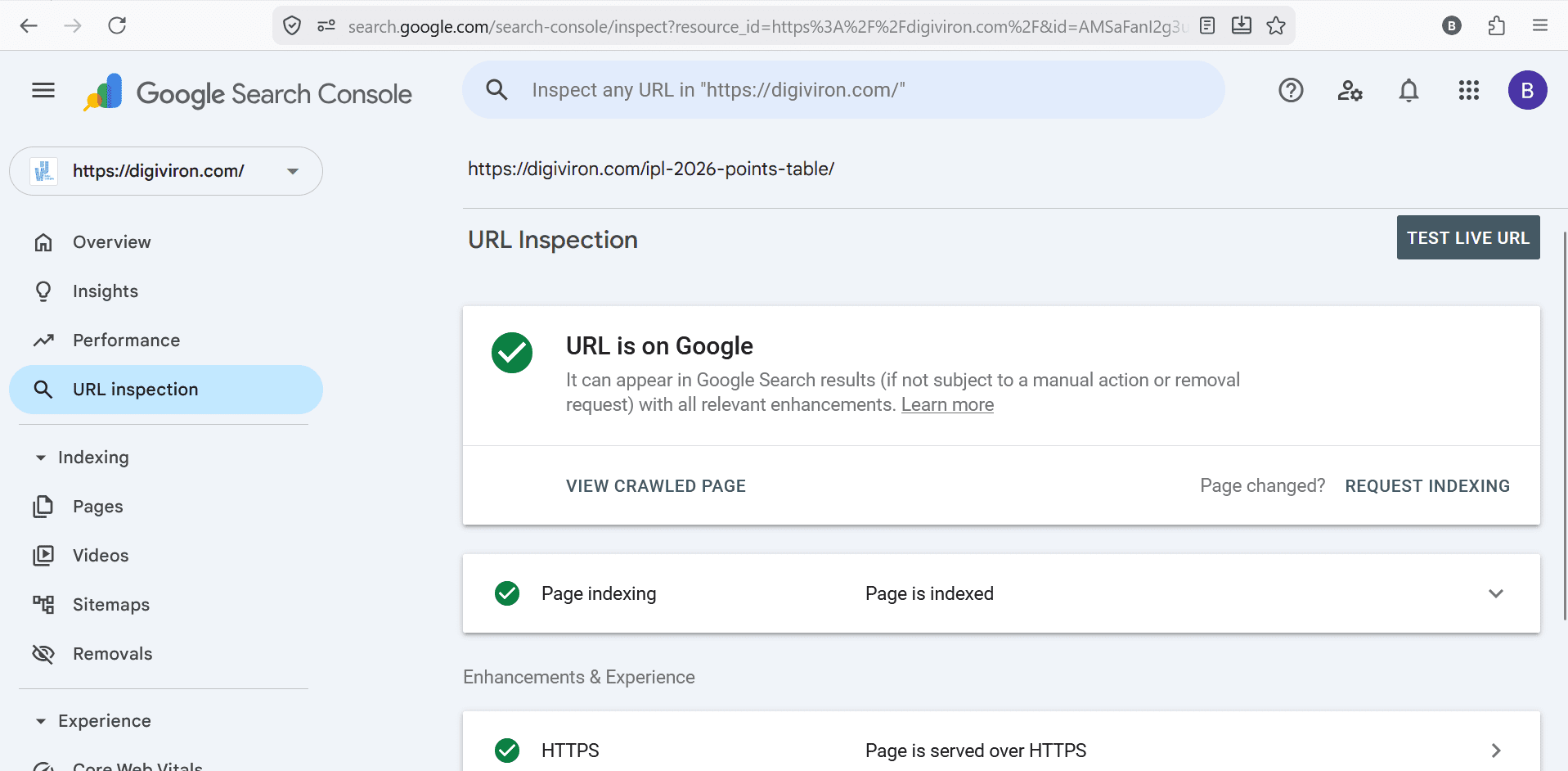1568x771 pixels.
Task: Open Insights in the sidebar
Action: [x=166, y=291]
